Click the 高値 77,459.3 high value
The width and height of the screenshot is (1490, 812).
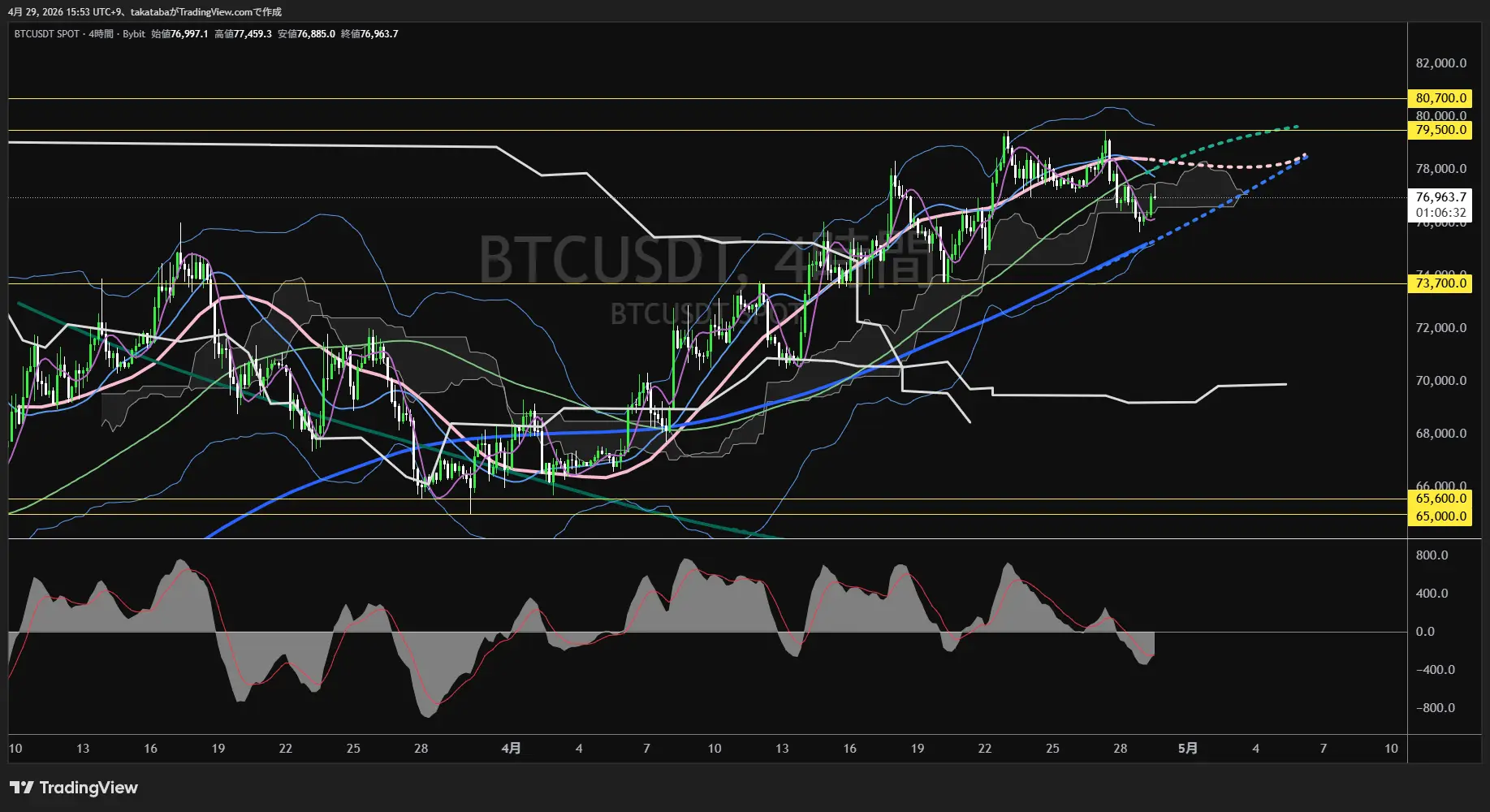[243, 34]
